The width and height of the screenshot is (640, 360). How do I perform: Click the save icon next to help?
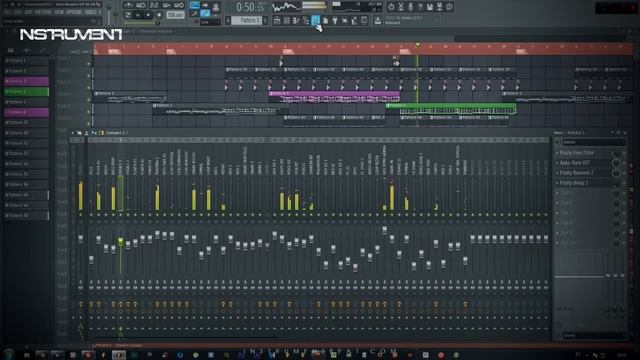(x=430, y=7)
